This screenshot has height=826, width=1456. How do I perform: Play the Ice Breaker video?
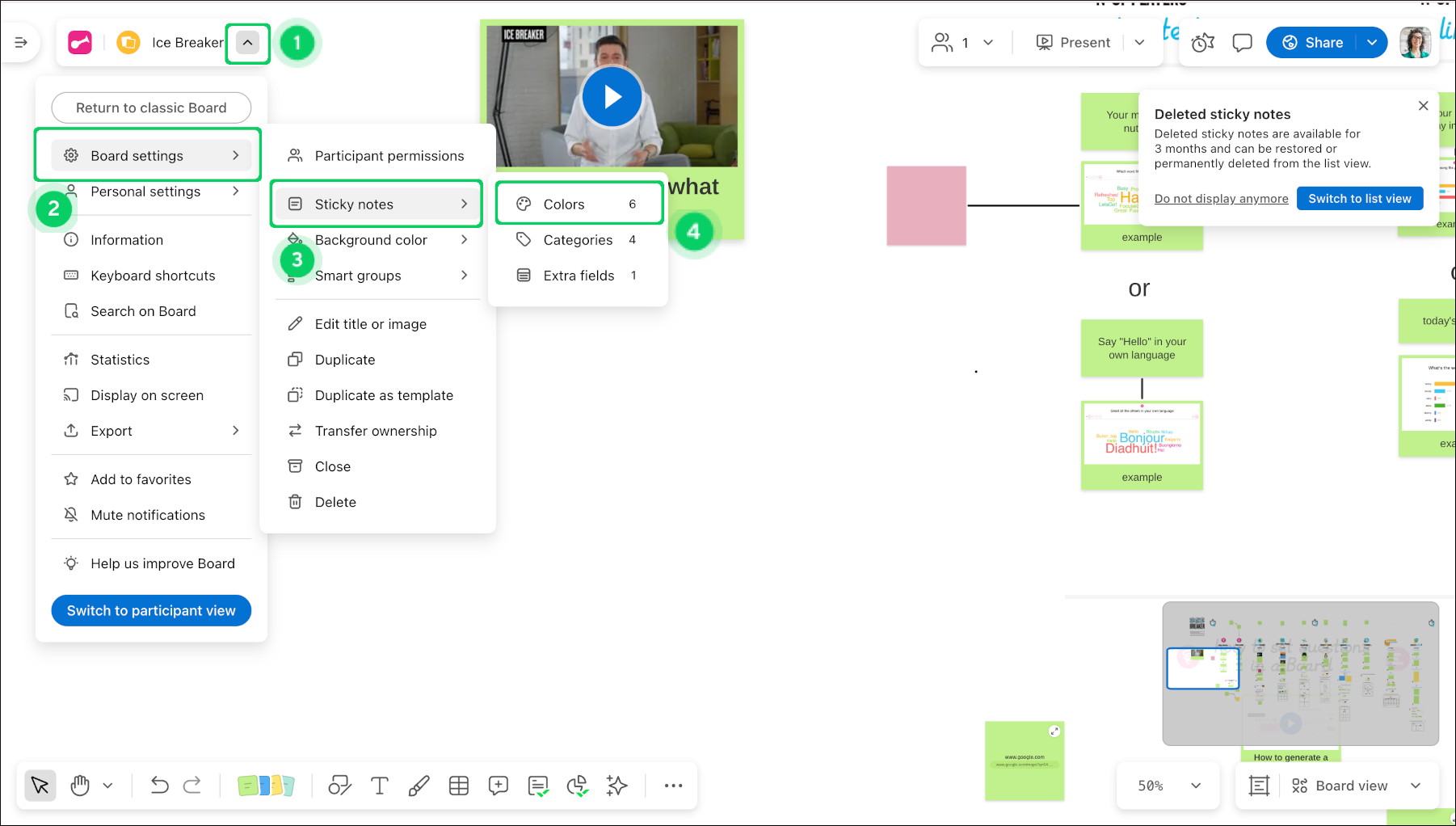612,97
